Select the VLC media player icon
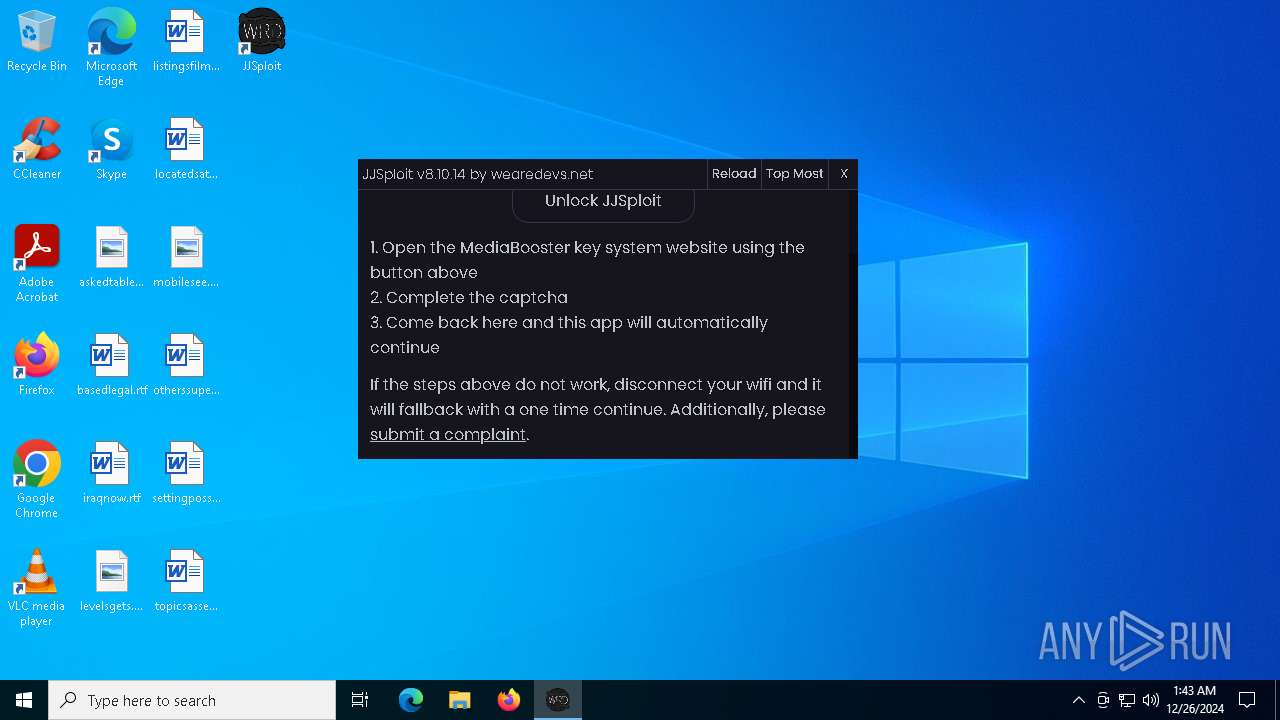The width and height of the screenshot is (1280, 720). pos(37,588)
